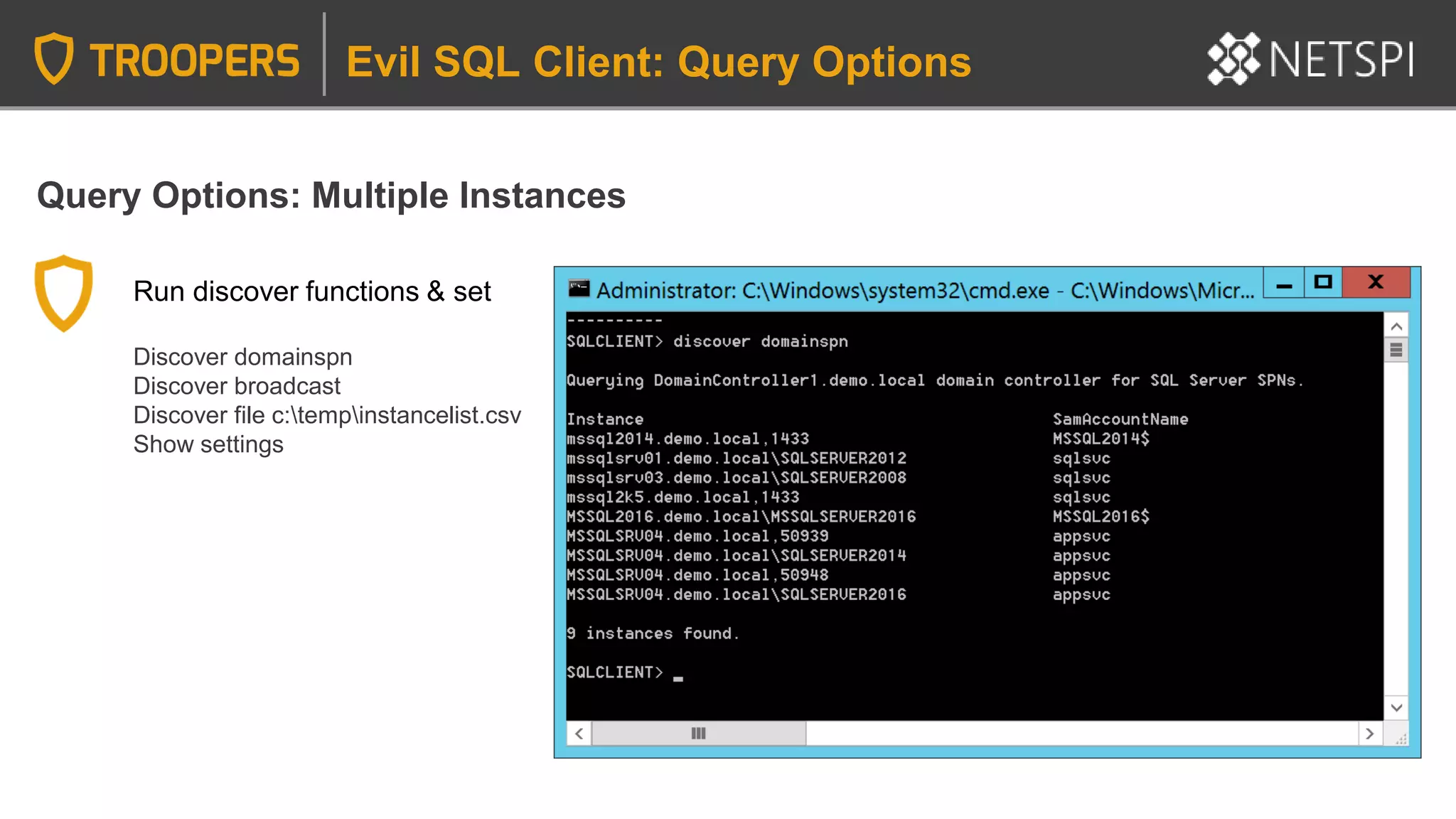This screenshot has height=819, width=1456.
Task: Click 'Run discover functions & set' text
Action: pyautogui.click(x=312, y=291)
